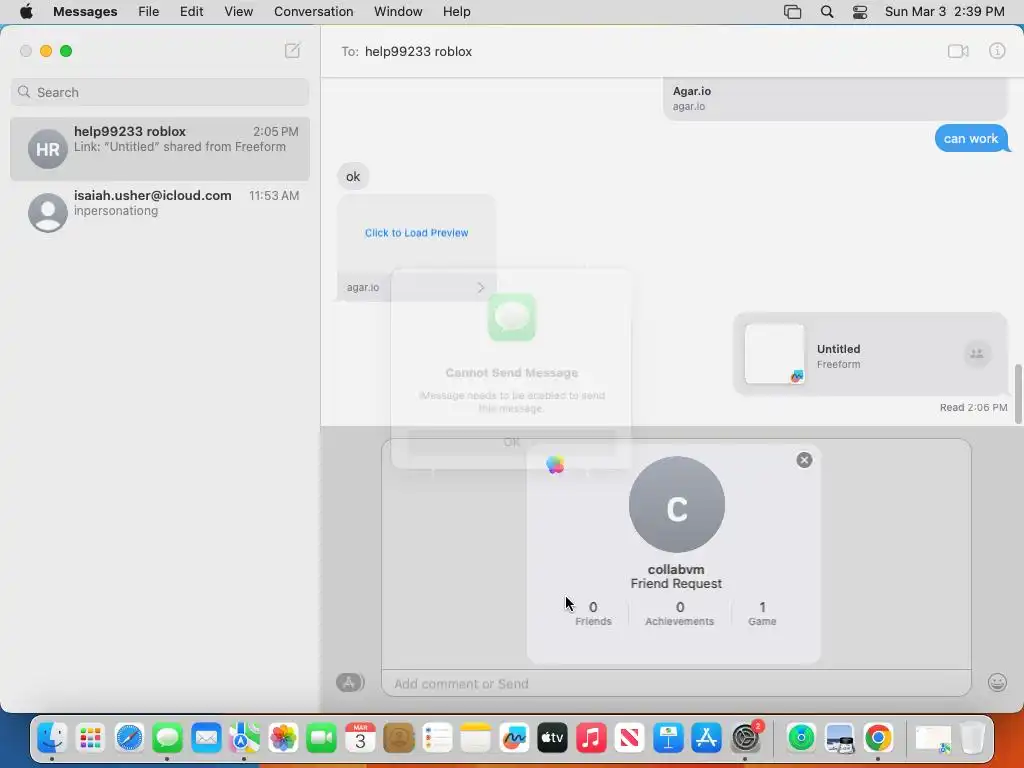Image resolution: width=1024 pixels, height=768 pixels.
Task: Open the agar.io link chevron
Action: (481, 287)
